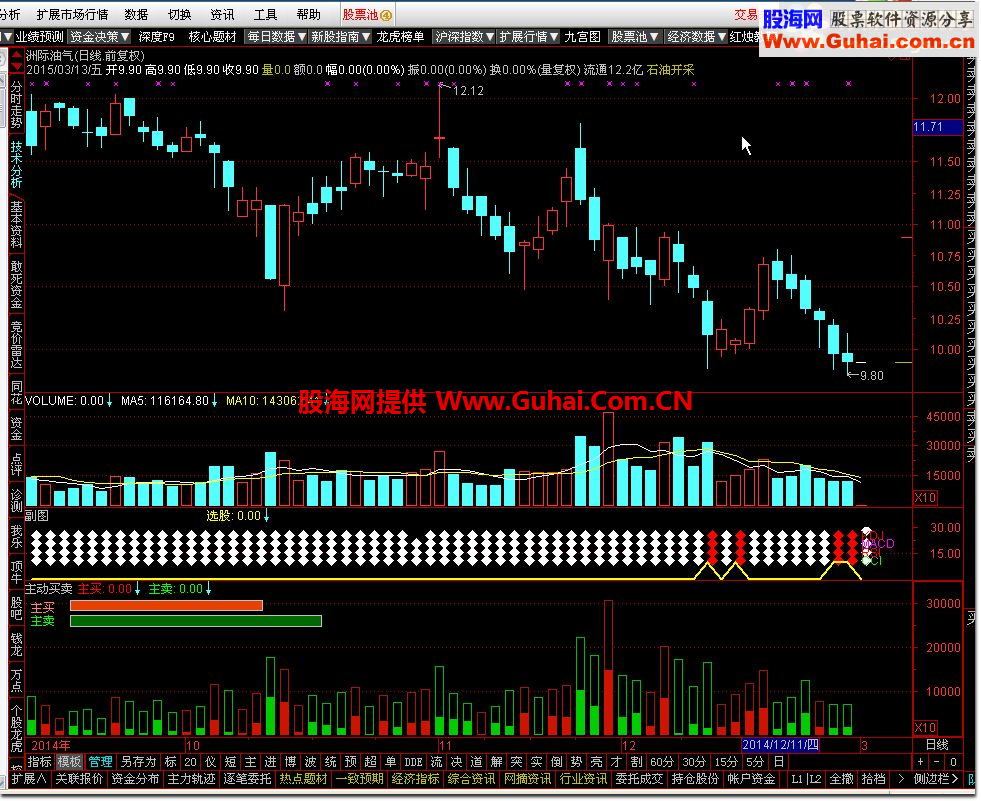Switch to the 30分 period

click(x=694, y=762)
